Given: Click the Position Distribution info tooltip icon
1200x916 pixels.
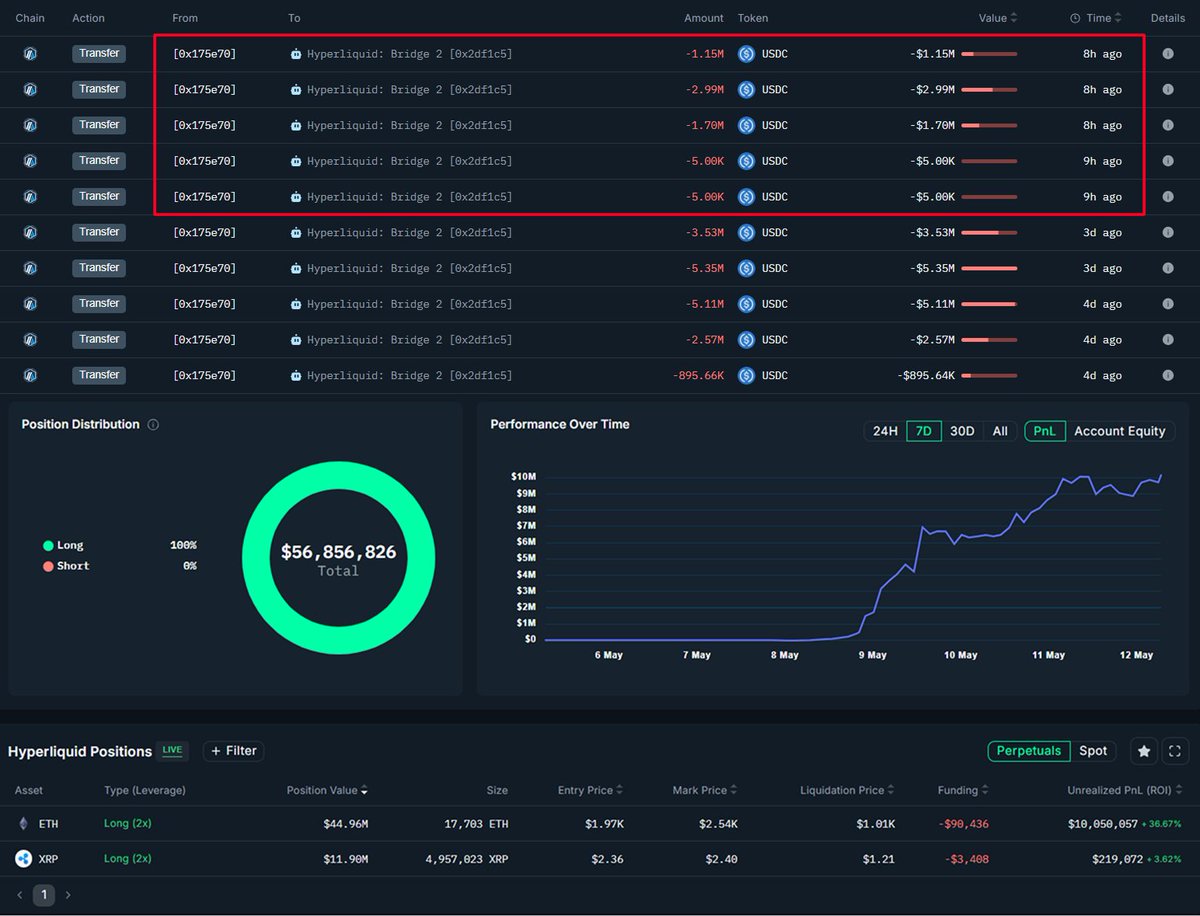Looking at the screenshot, I should click(152, 424).
